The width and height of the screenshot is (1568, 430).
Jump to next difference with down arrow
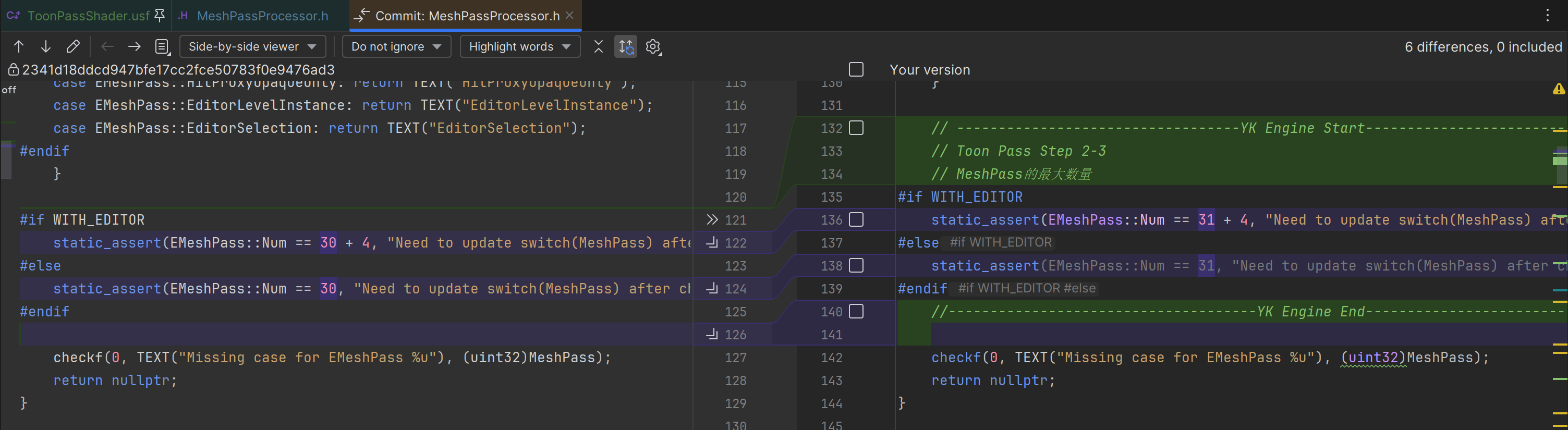46,47
